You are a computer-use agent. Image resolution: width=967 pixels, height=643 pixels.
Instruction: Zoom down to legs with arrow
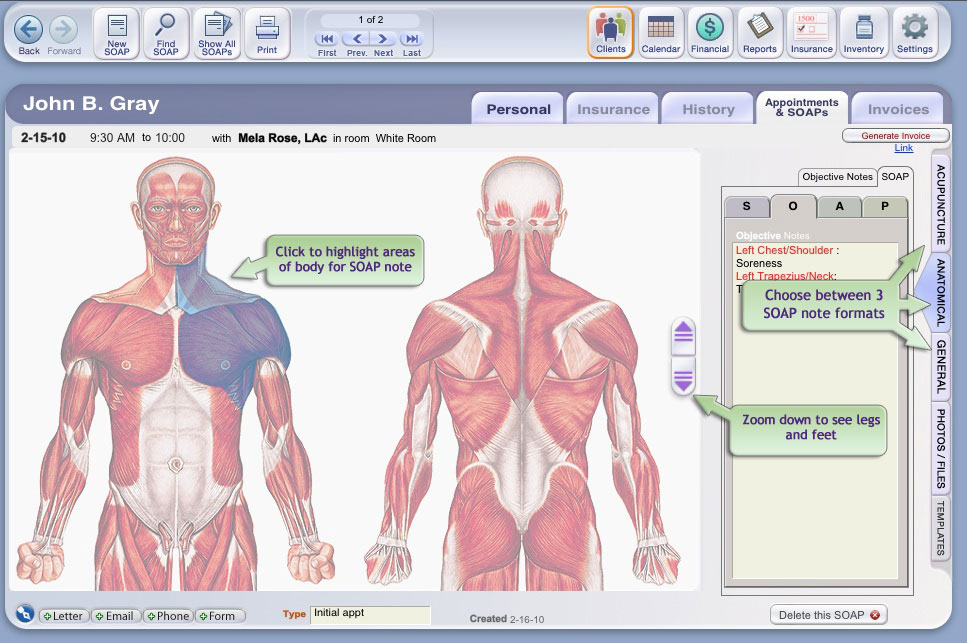tap(683, 378)
